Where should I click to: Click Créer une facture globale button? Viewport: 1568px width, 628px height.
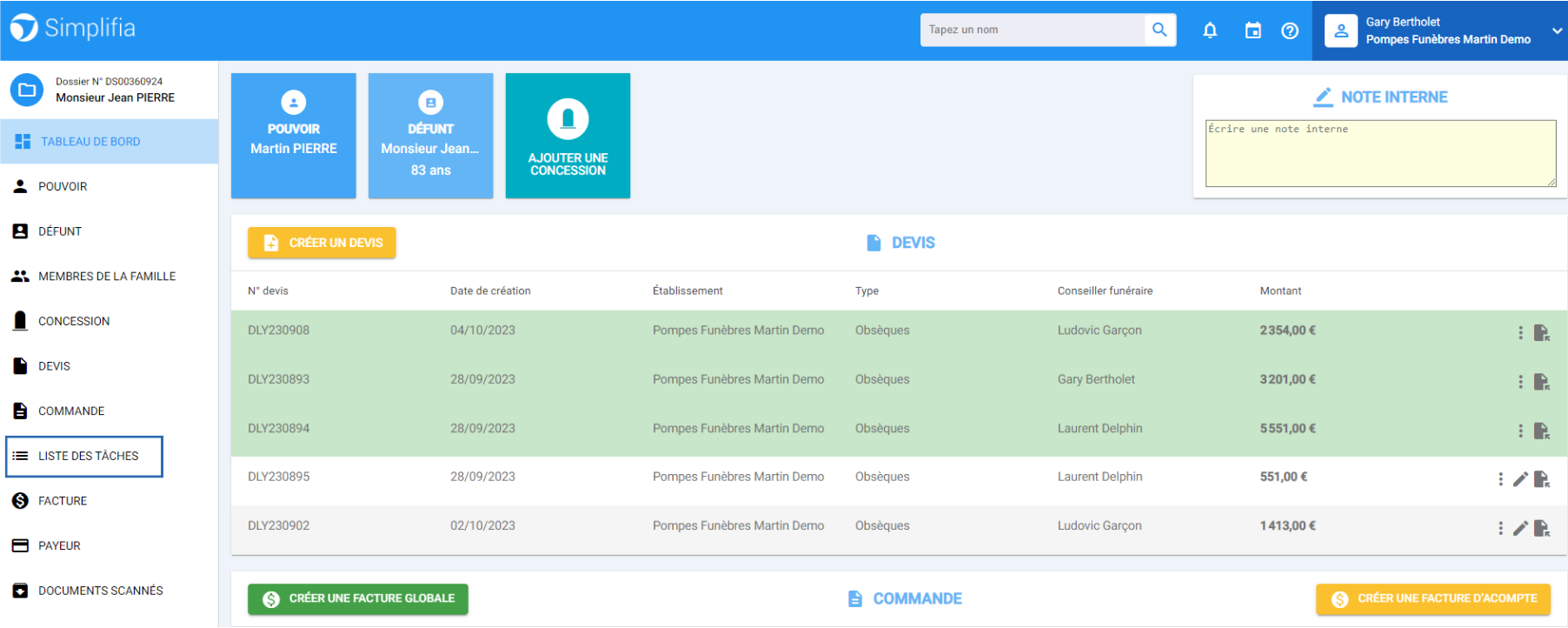pos(358,599)
